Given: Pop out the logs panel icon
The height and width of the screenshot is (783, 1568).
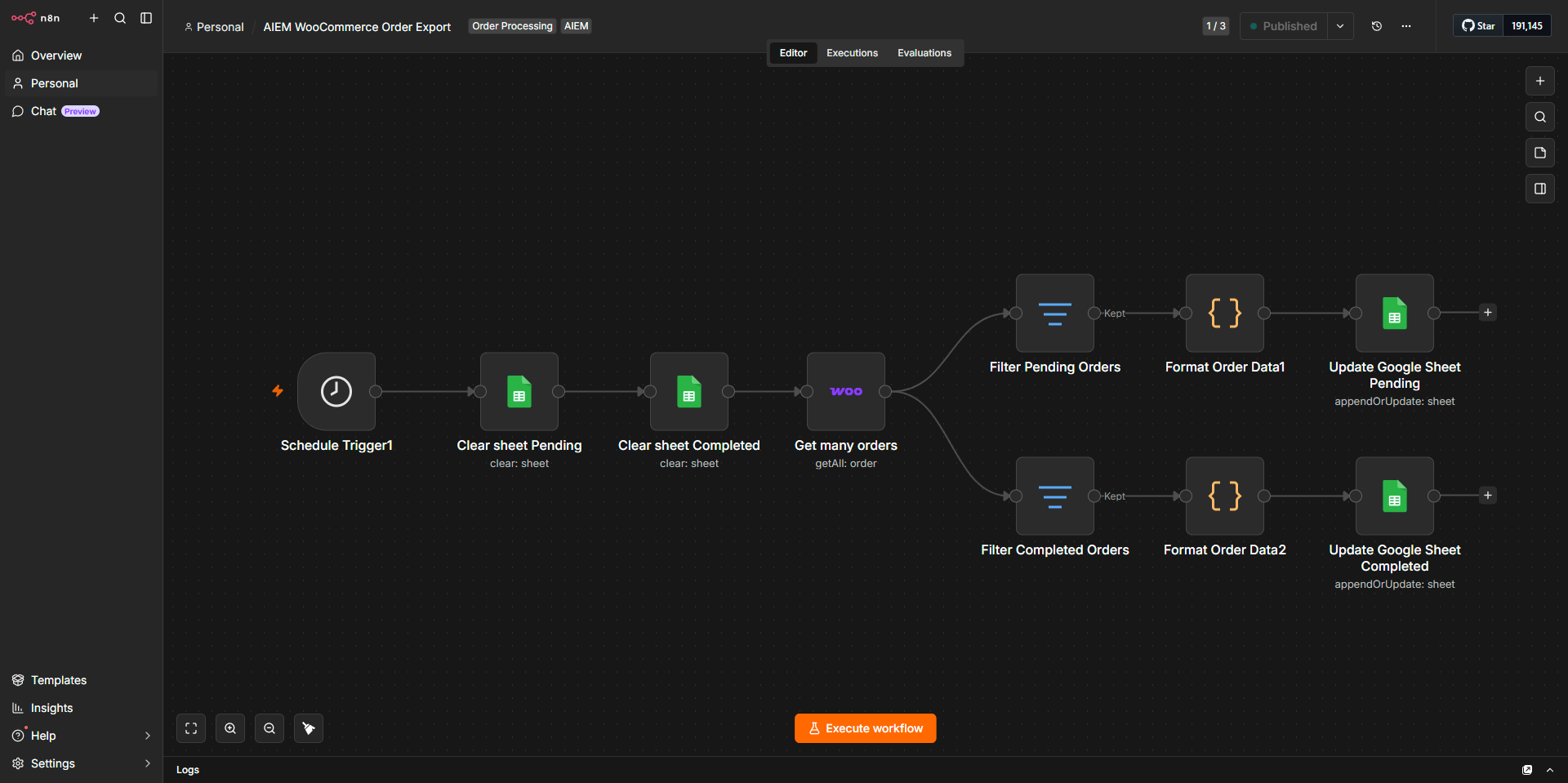Looking at the screenshot, I should [x=1527, y=770].
